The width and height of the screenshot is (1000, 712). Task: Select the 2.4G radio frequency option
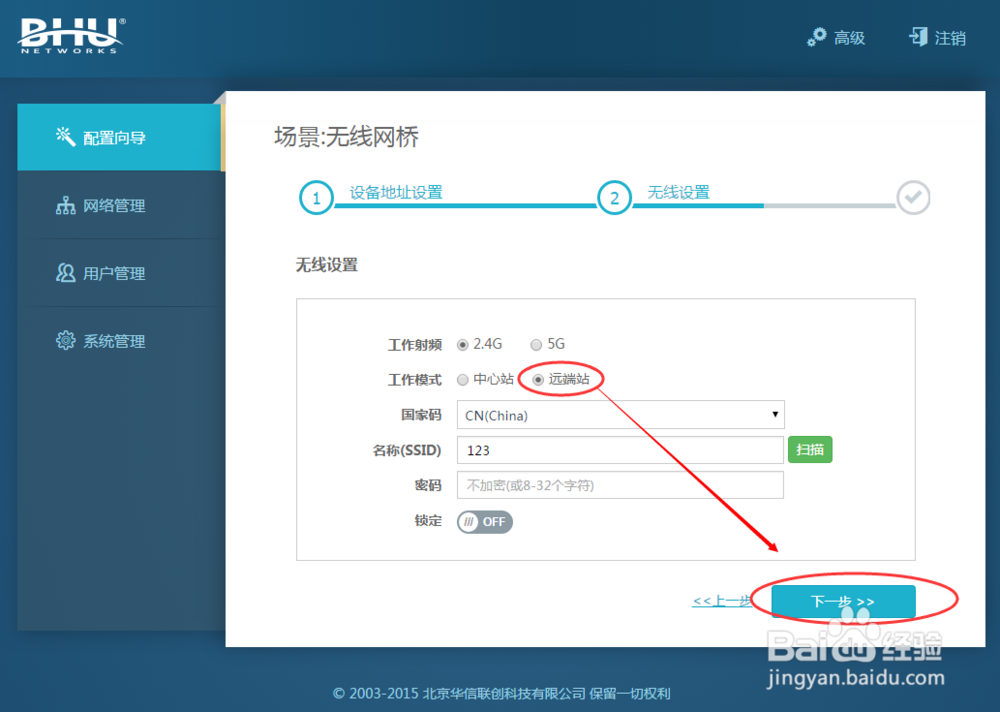[463, 345]
